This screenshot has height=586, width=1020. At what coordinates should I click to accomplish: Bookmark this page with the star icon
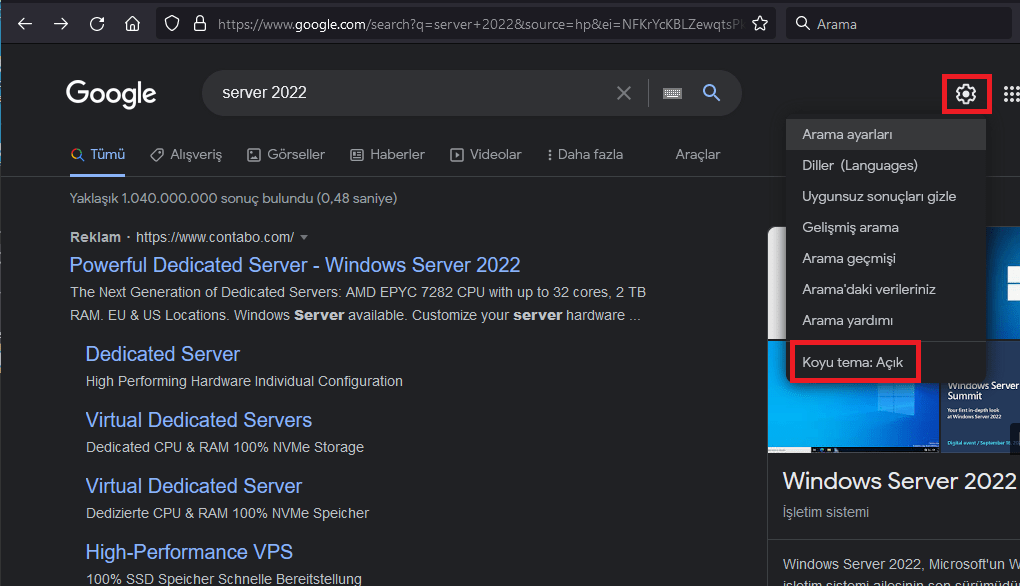pyautogui.click(x=760, y=24)
